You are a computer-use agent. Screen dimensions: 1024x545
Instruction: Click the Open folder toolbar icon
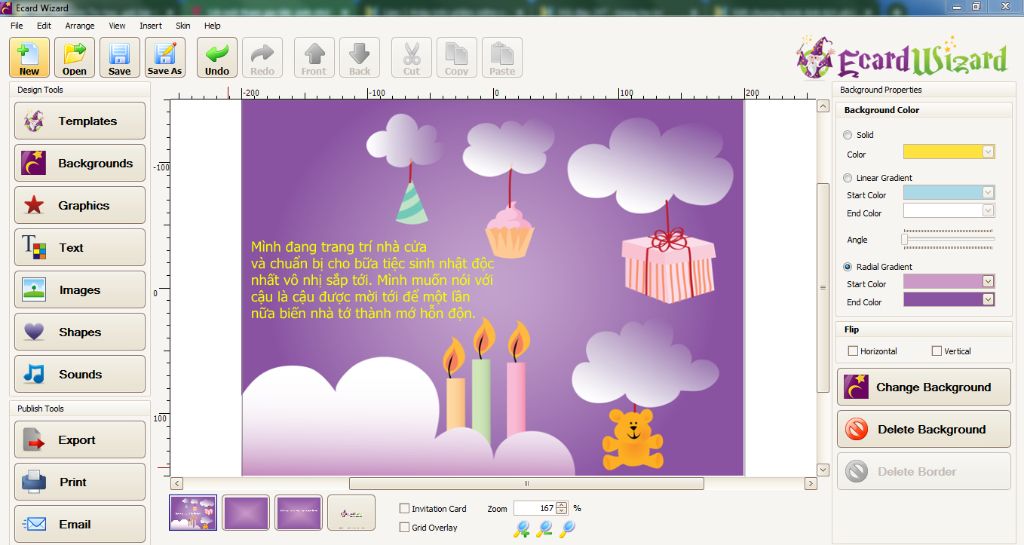74,57
